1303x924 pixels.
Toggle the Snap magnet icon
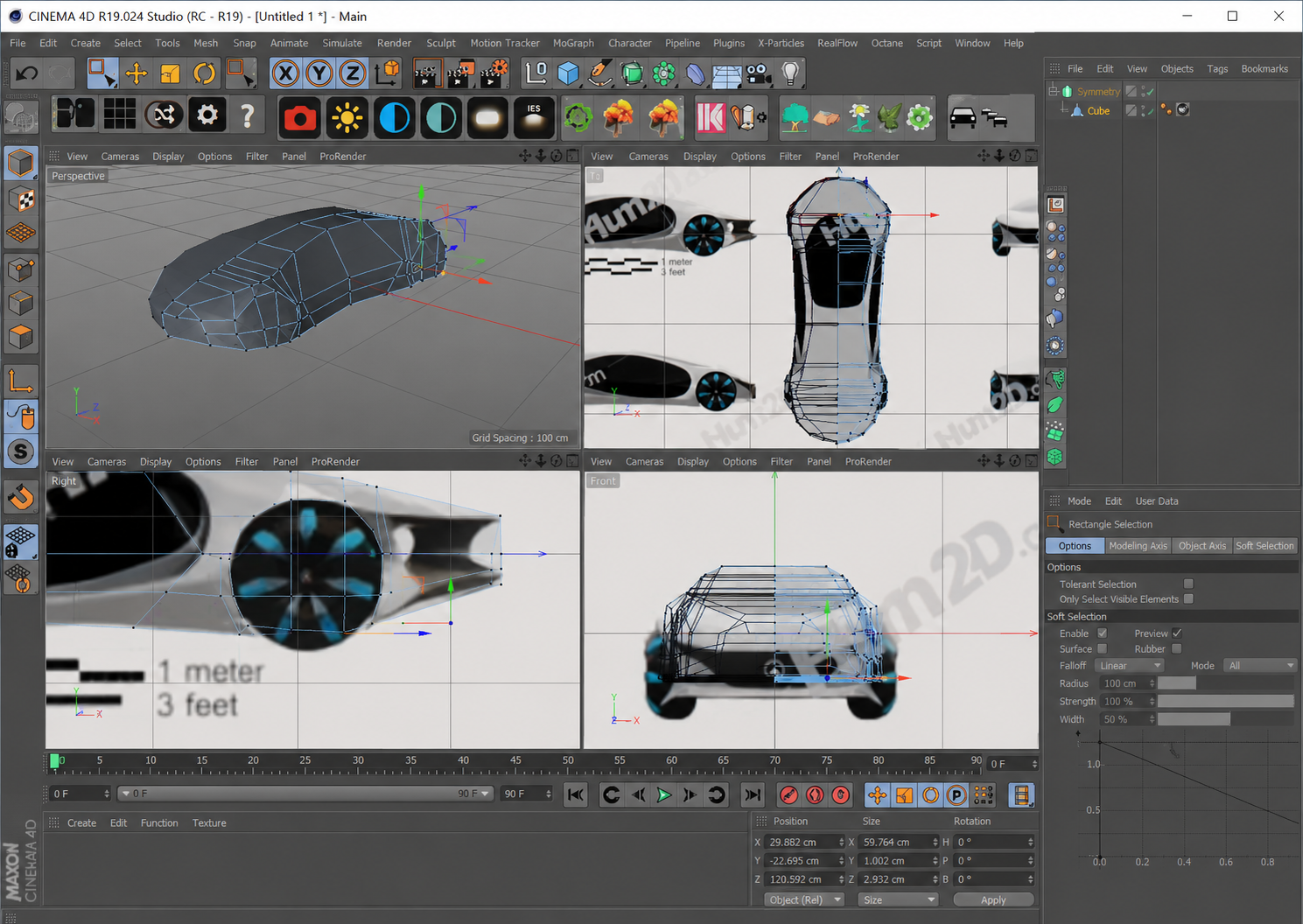21,497
